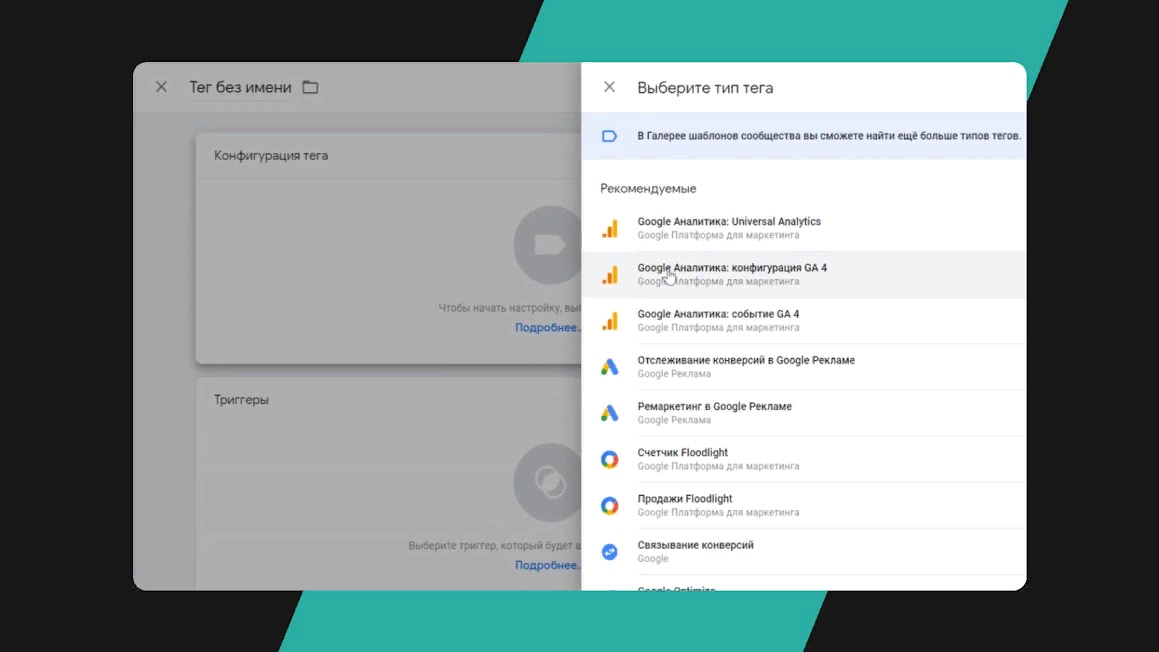The height and width of the screenshot is (652, 1159).
Task: Click Подробнее link under tag configuration
Action: [548, 327]
